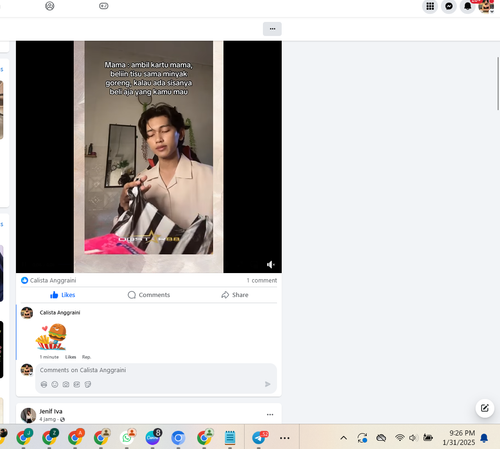The height and width of the screenshot is (449, 500).
Task: Open the blue Chromium icon in the taskbar
Action: [178, 438]
